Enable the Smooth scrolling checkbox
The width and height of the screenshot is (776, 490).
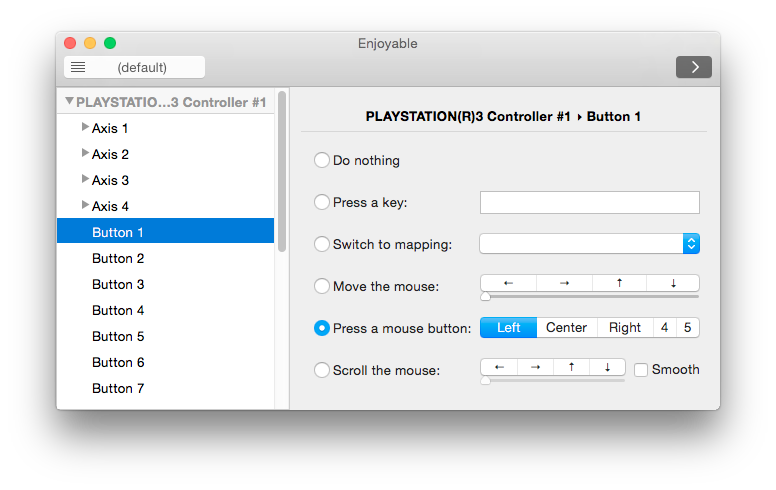641,370
